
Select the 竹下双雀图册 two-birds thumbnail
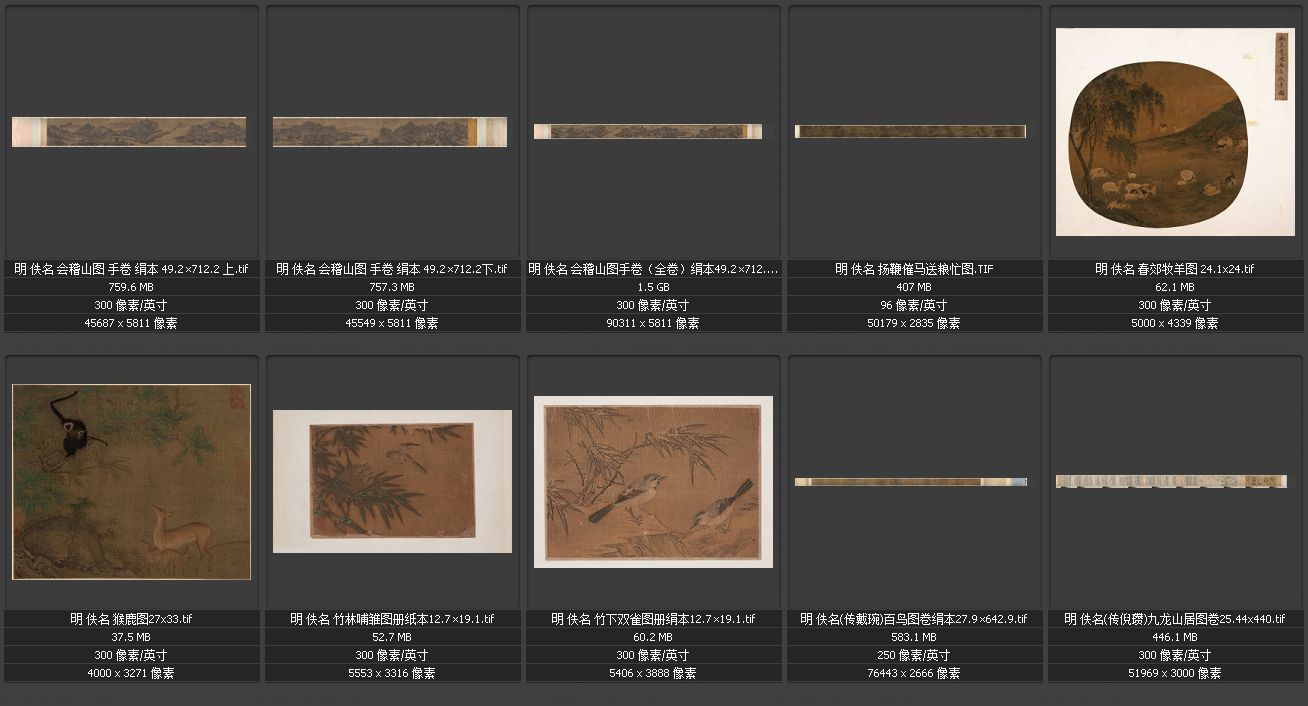click(x=653, y=482)
